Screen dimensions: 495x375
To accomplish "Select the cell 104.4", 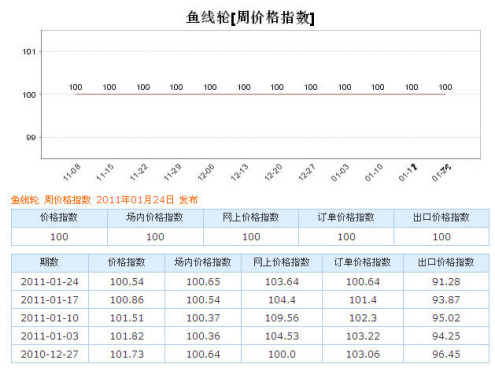I will pos(282,300).
